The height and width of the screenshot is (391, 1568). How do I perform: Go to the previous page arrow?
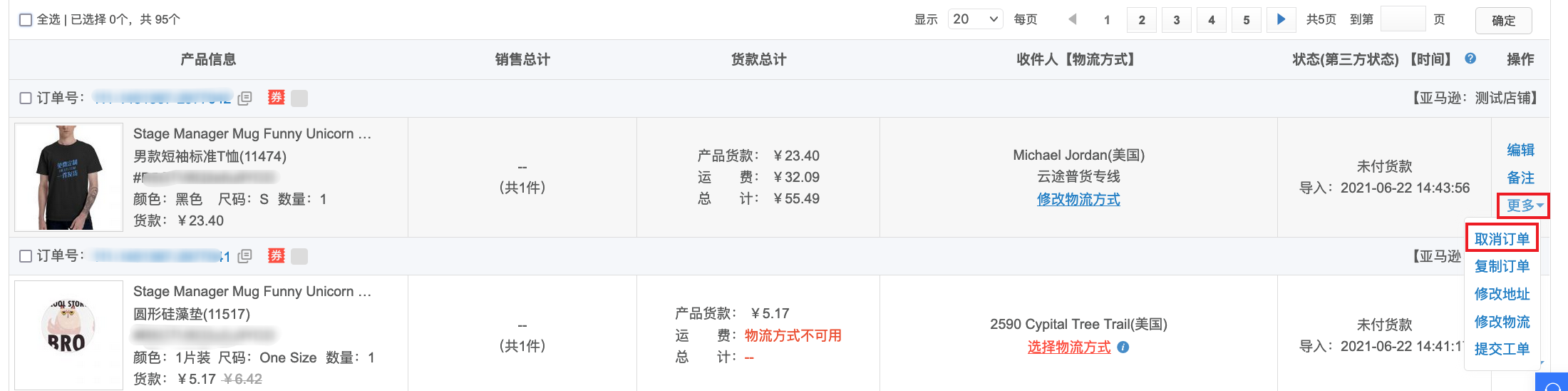tap(1072, 19)
